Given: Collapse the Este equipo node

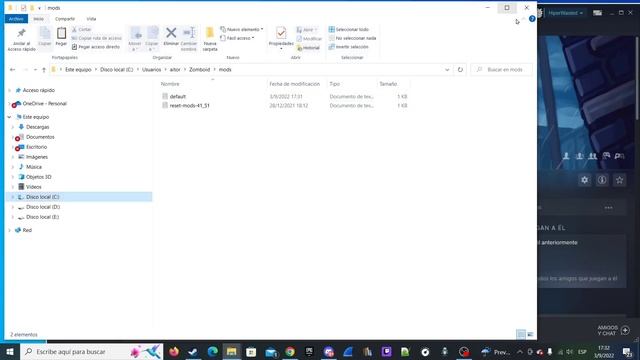Looking at the screenshot, I should (9, 117).
